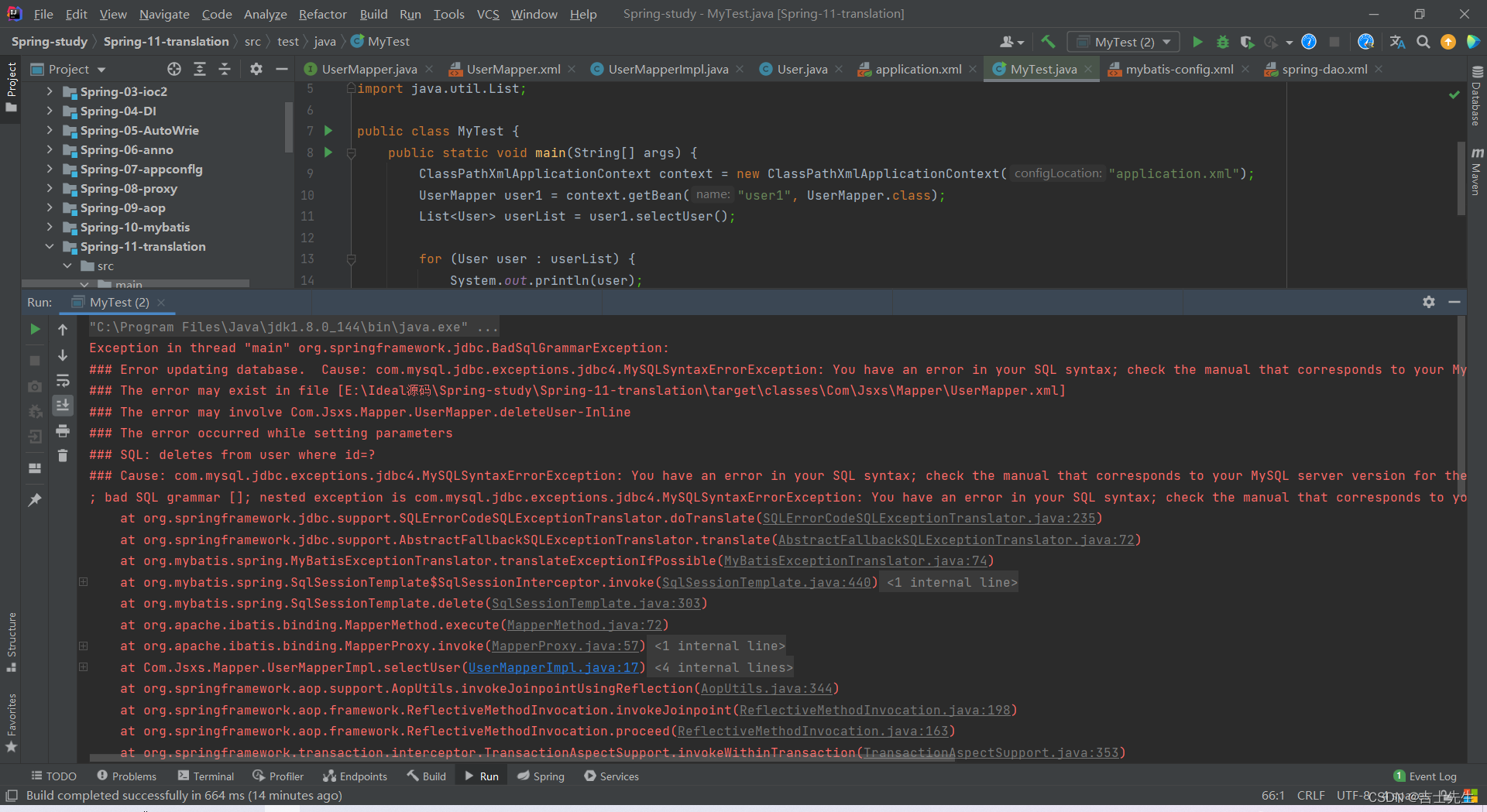Rerun MyTest in the Run panel
Screen dimensions: 1487x812
click(35, 329)
